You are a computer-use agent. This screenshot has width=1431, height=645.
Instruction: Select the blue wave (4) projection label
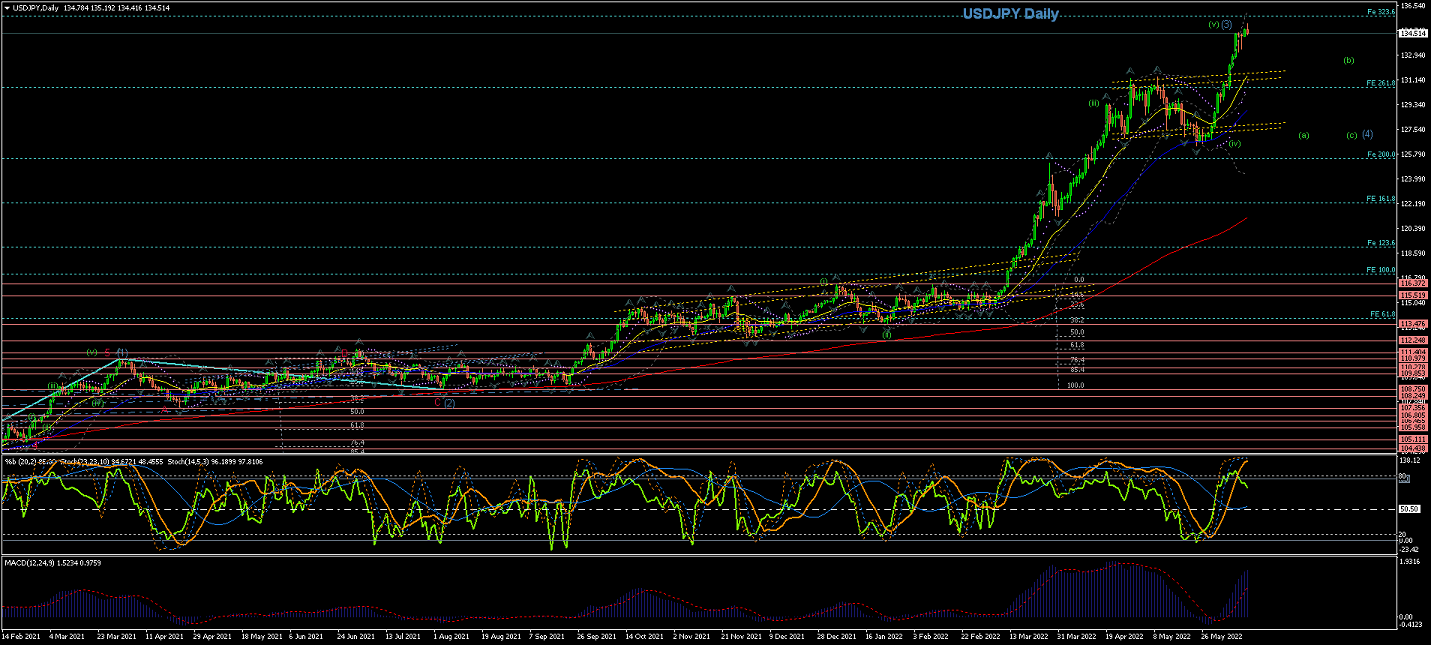(1368, 134)
